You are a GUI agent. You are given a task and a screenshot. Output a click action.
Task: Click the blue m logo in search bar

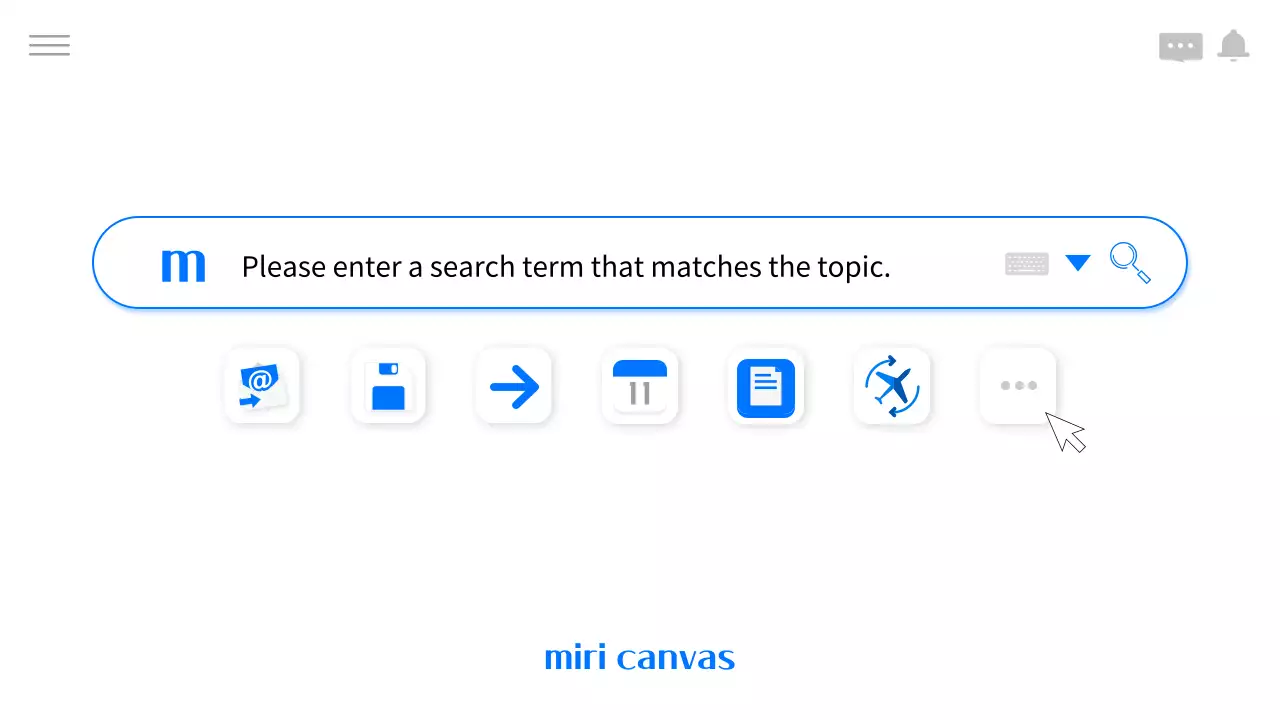tap(183, 266)
